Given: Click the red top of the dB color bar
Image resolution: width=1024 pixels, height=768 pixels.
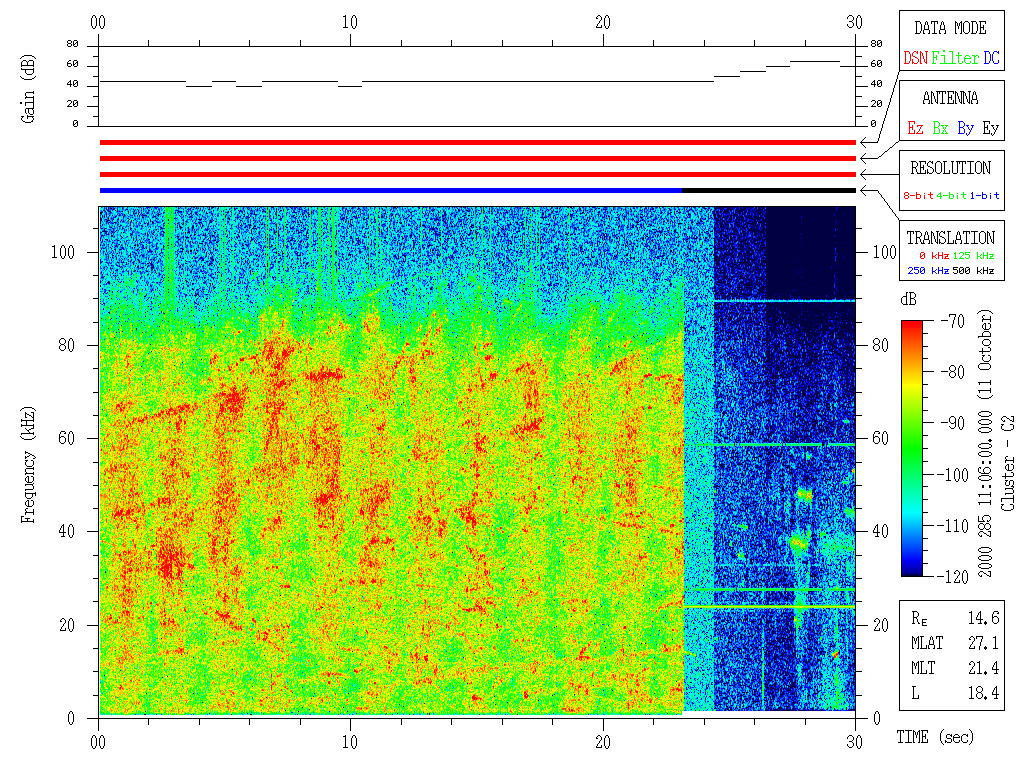Looking at the screenshot, I should [912, 326].
